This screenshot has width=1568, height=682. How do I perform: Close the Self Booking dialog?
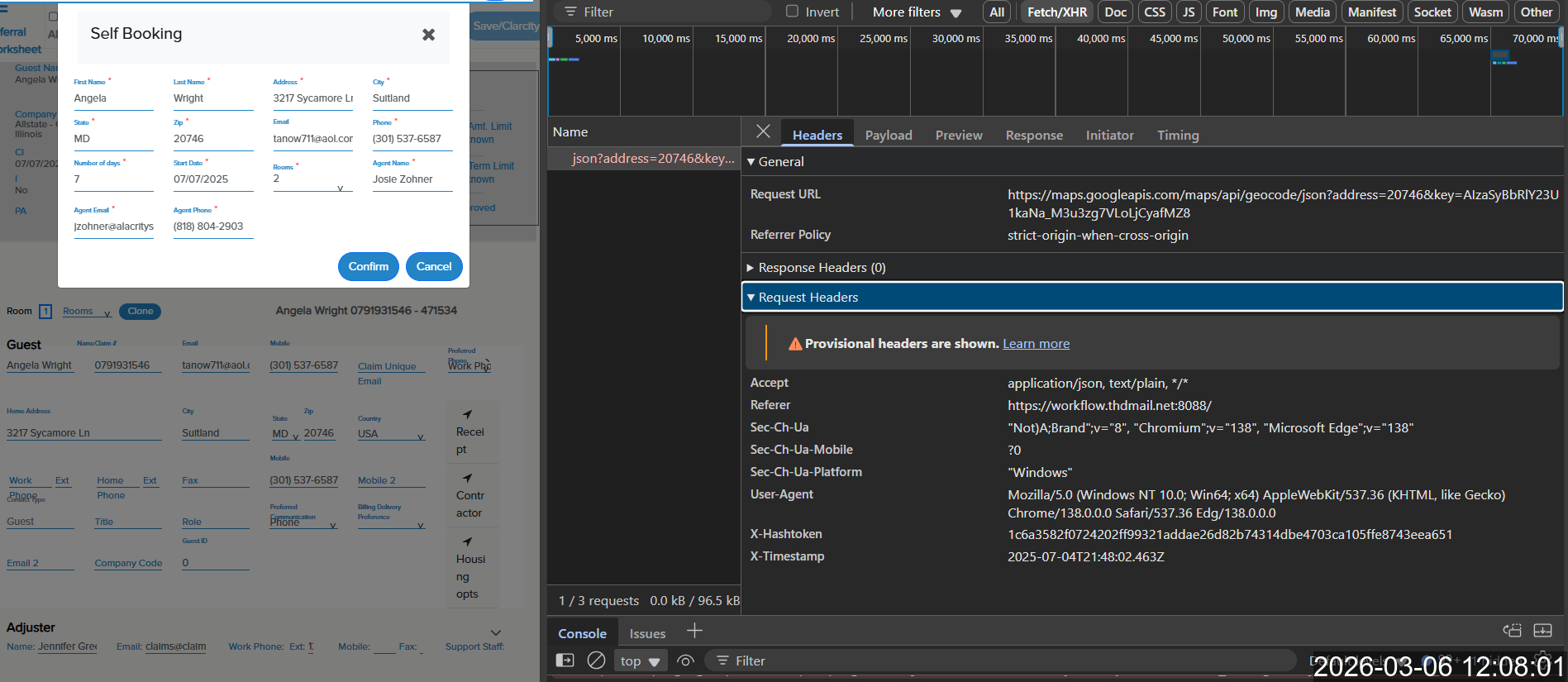(428, 35)
